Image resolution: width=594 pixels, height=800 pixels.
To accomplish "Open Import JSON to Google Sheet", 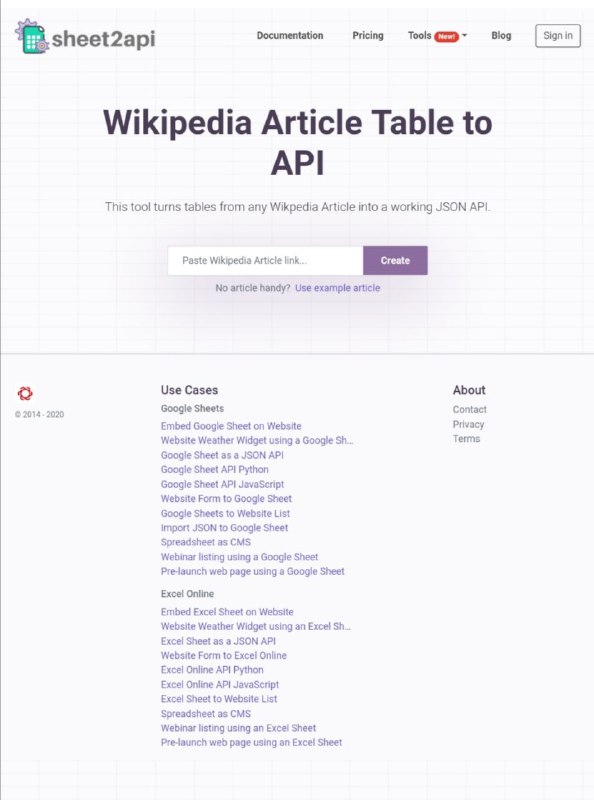I will 225,528.
